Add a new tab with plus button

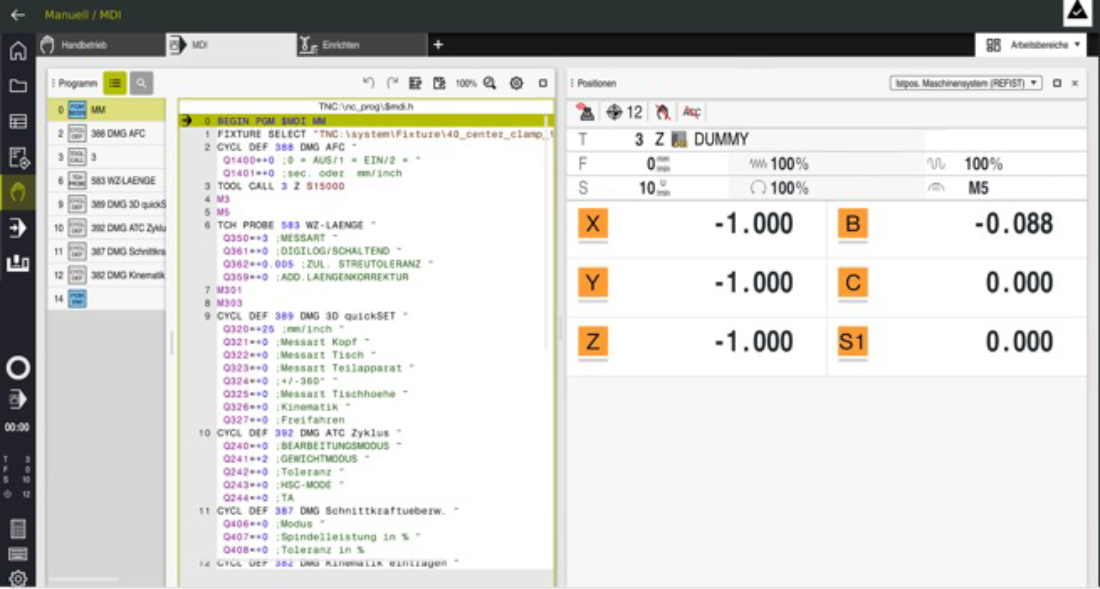[437, 45]
